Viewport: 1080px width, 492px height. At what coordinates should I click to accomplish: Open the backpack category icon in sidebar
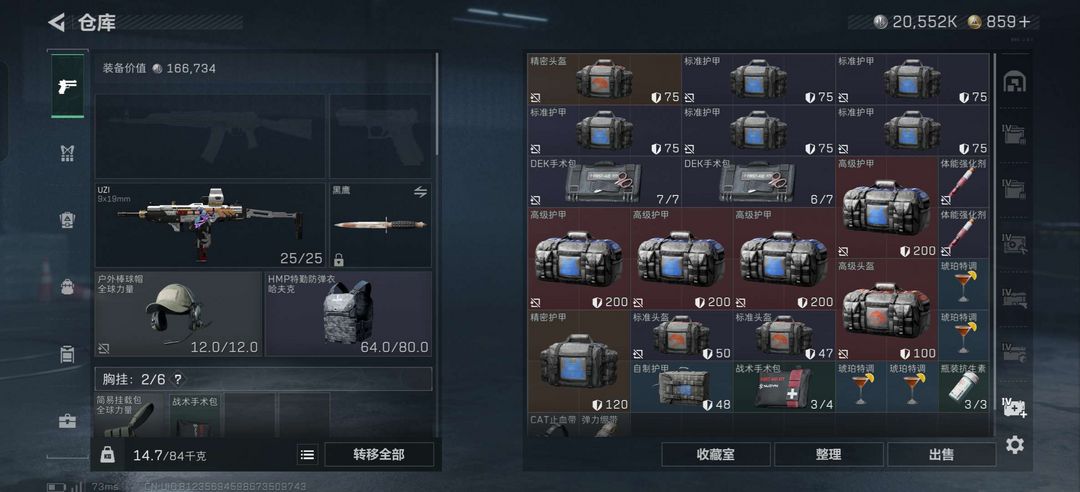click(68, 287)
